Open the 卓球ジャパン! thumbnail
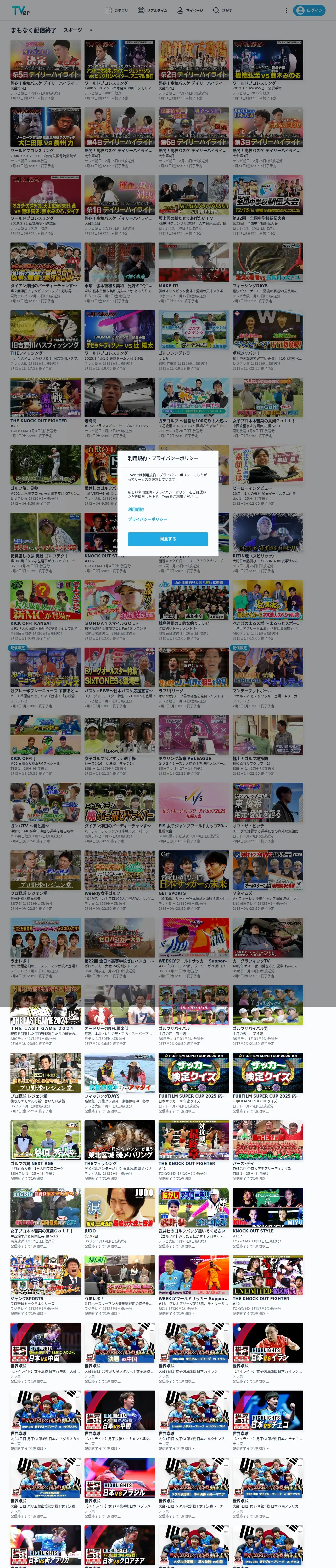The image size is (336, 1568). coord(268,330)
